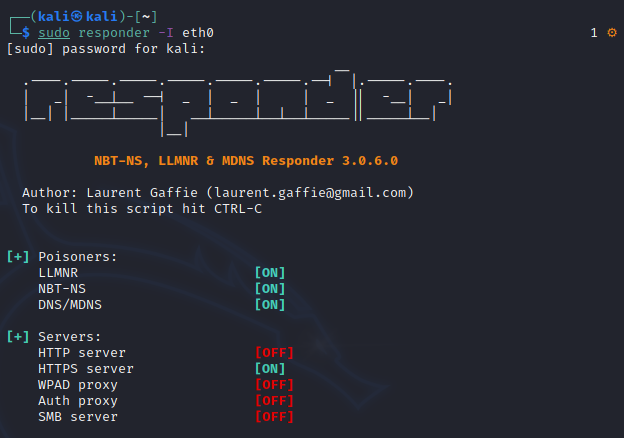Click the HTTPS server [ON] status indicator
Image resolution: width=624 pixels, height=438 pixels.
point(270,369)
